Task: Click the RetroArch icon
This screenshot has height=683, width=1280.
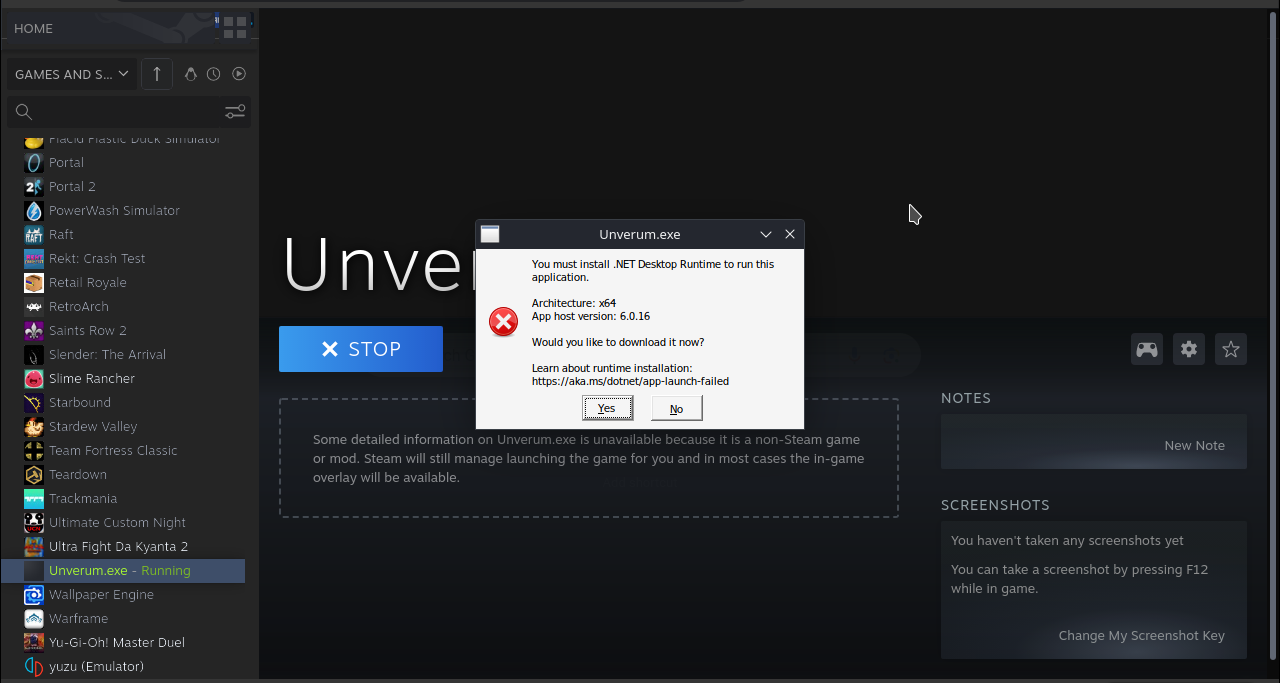Action: click(x=34, y=306)
